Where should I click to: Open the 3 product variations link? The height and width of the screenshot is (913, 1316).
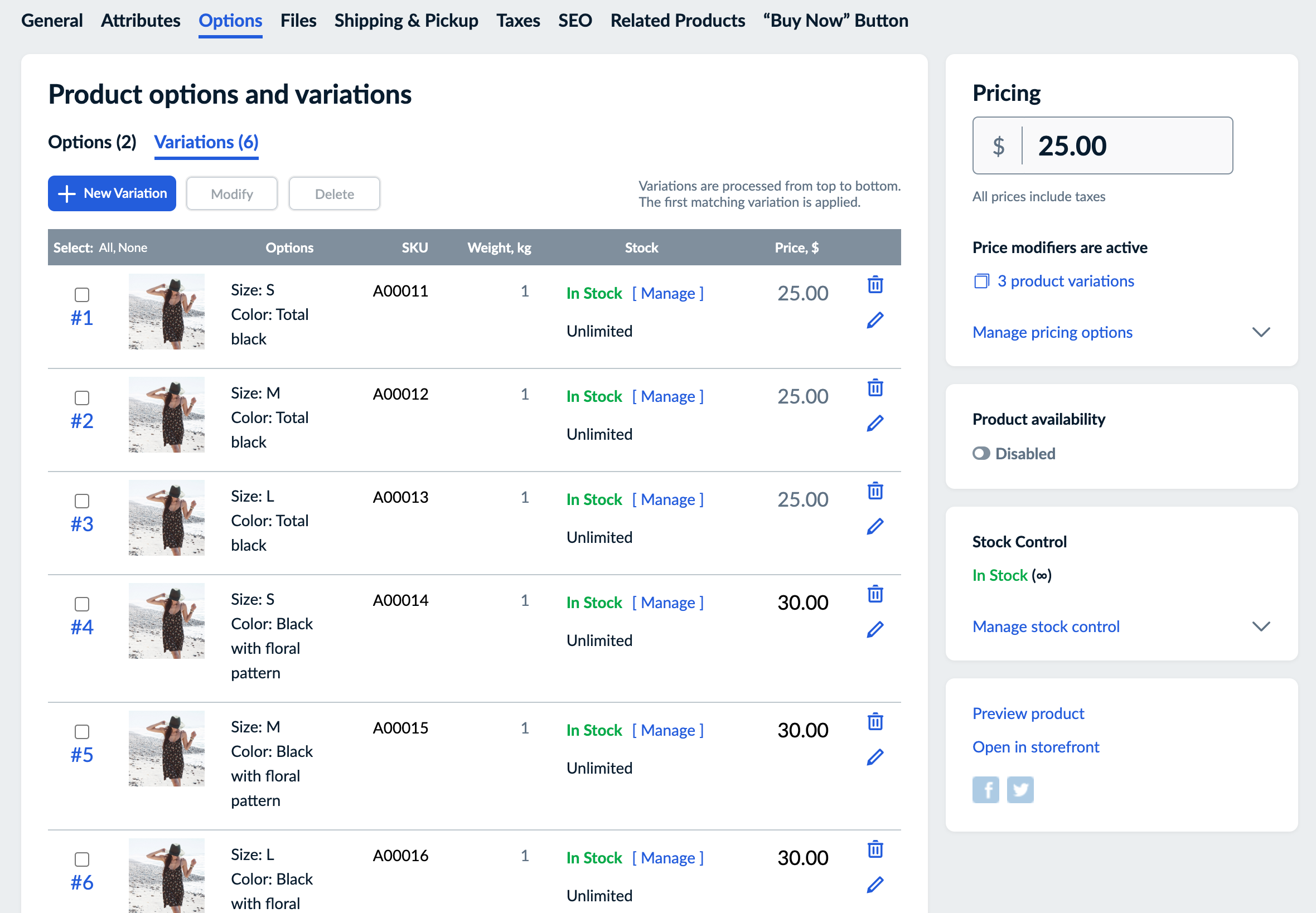1065,281
